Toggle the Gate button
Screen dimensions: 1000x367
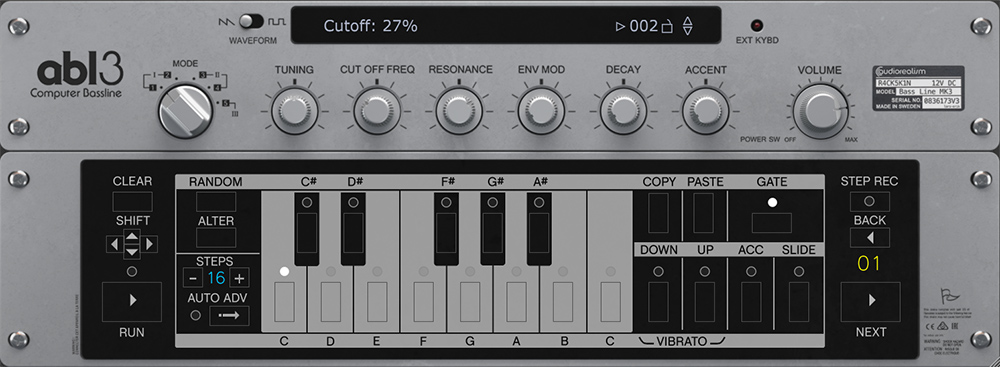coord(772,223)
